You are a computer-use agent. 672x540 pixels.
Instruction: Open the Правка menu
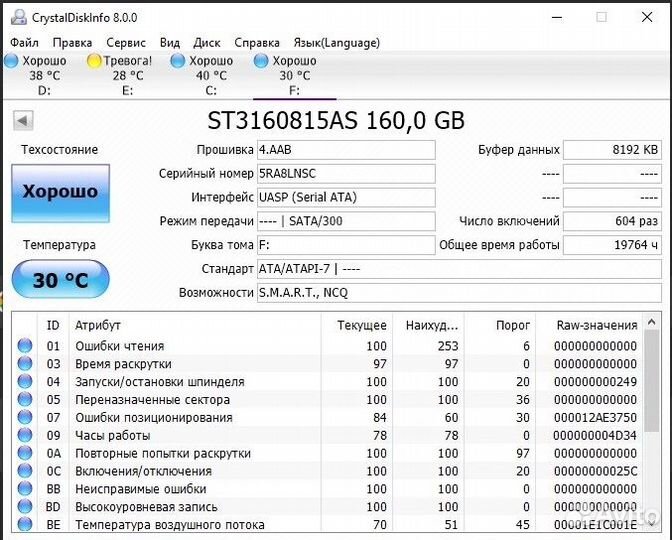[72, 43]
